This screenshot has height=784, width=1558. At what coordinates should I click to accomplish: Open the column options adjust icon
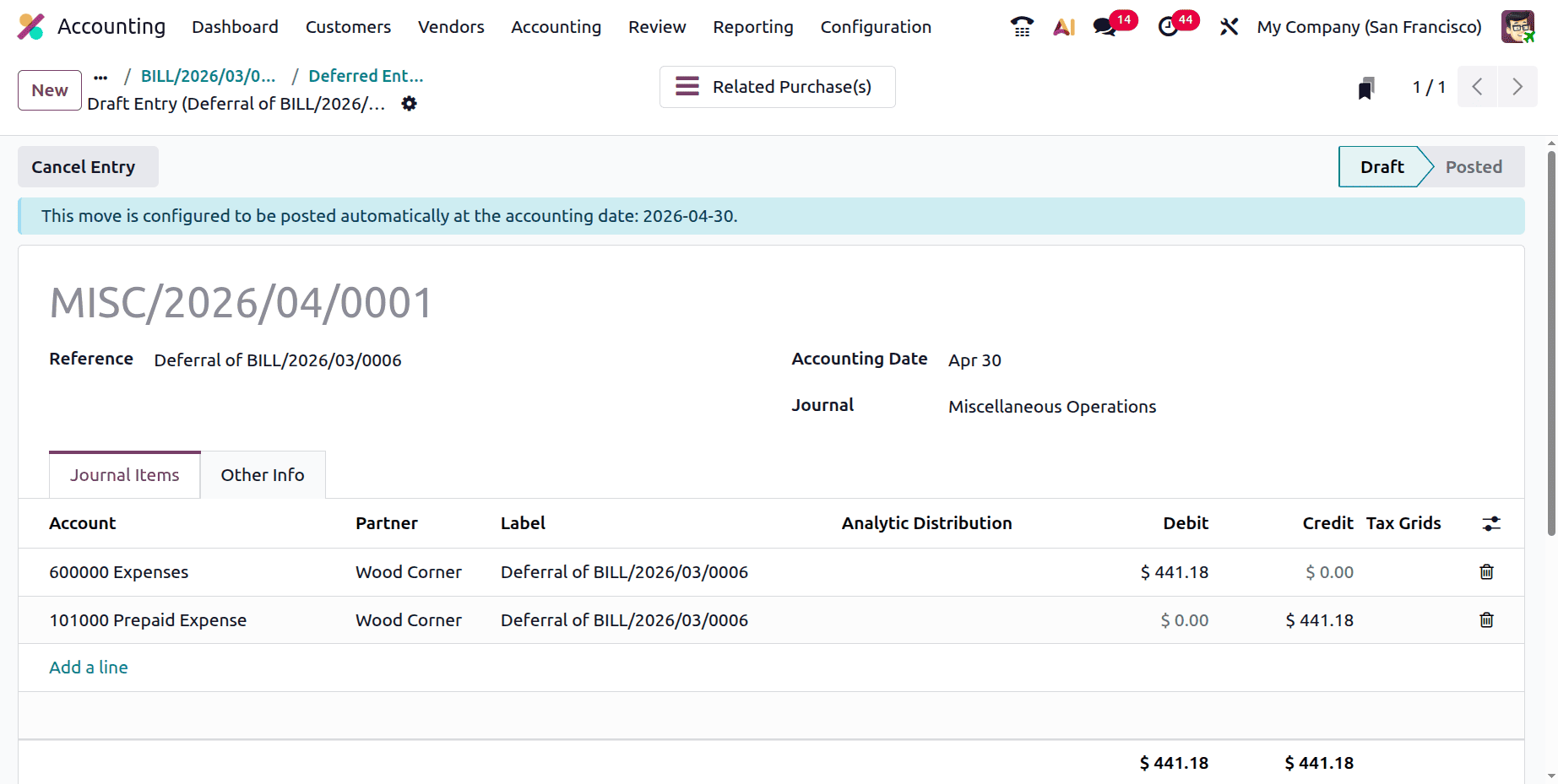tap(1491, 523)
